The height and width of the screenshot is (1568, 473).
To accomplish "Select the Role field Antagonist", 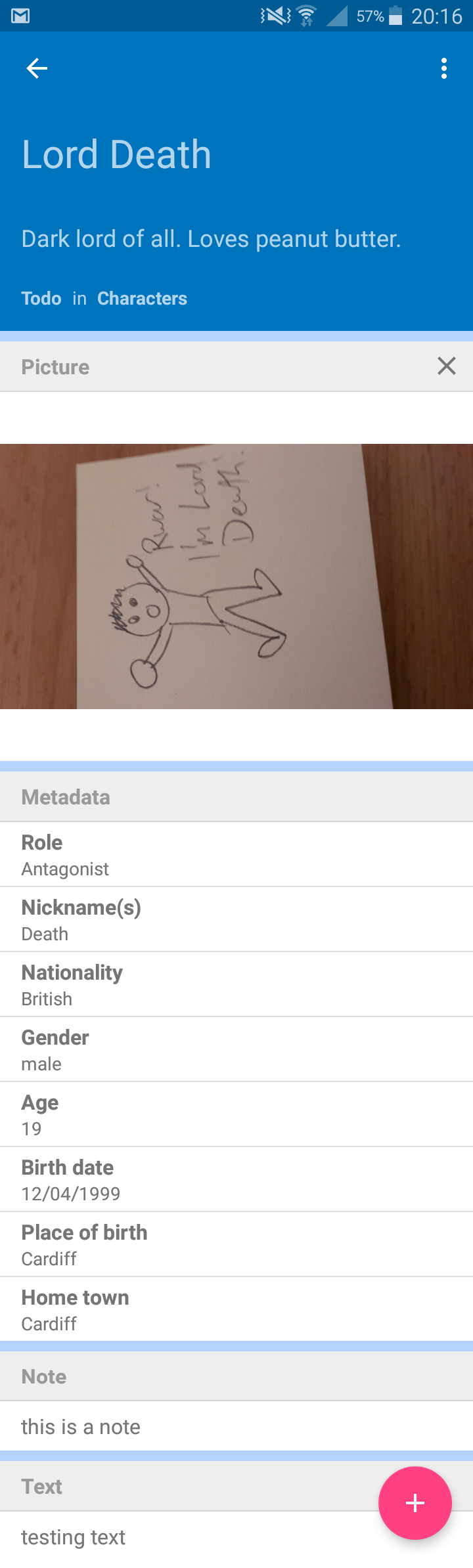I will 236,854.
